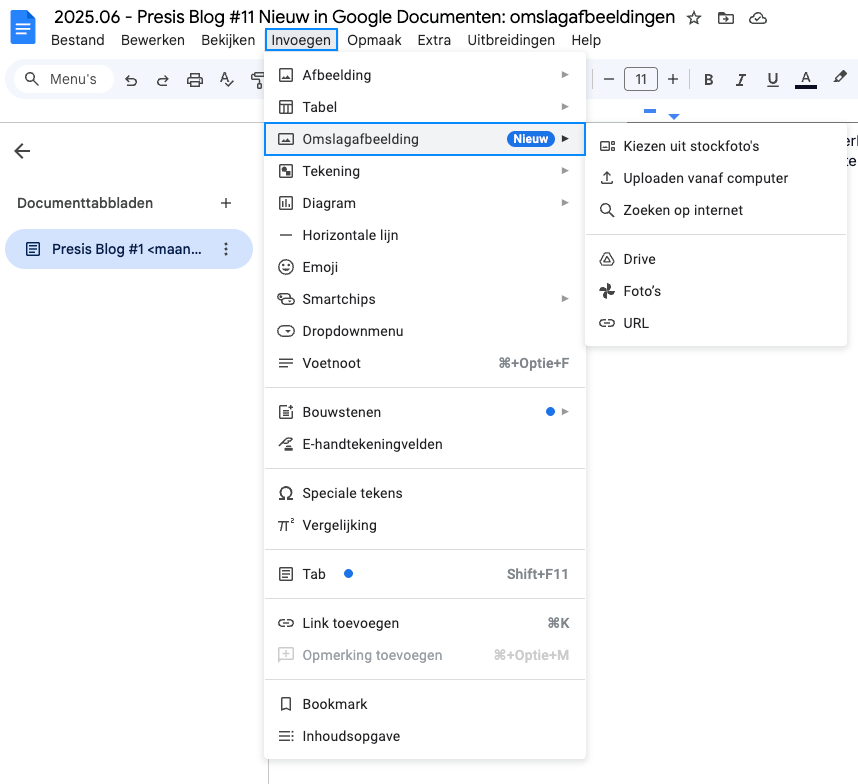This screenshot has height=784, width=858.
Task: Open the spelling and grammar check icon
Action: pyautogui.click(x=225, y=79)
